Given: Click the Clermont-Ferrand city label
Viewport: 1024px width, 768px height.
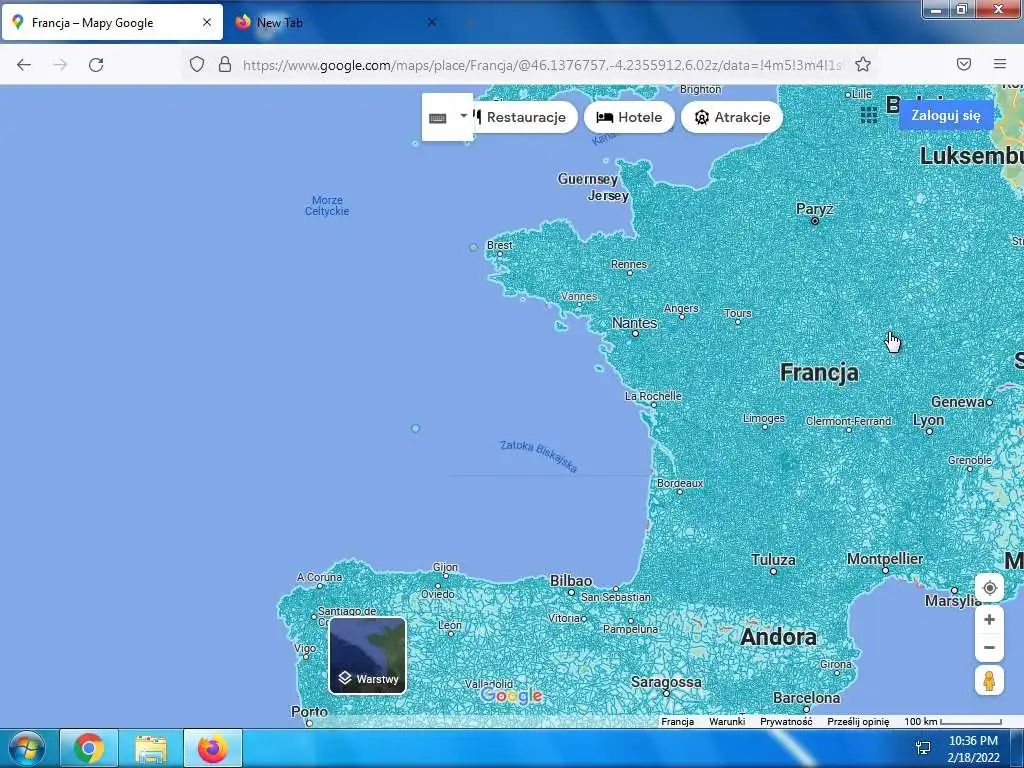Looking at the screenshot, I should [x=848, y=421].
